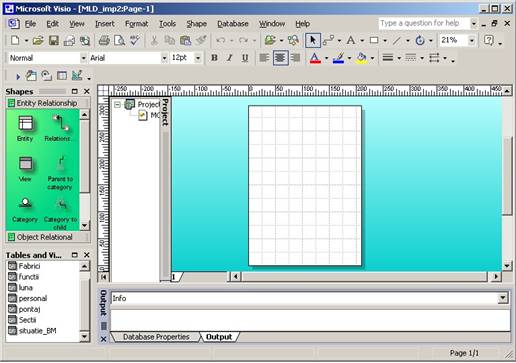Click the Save icon in toolbar
Screen dimensions: 516x363
(x=54, y=40)
